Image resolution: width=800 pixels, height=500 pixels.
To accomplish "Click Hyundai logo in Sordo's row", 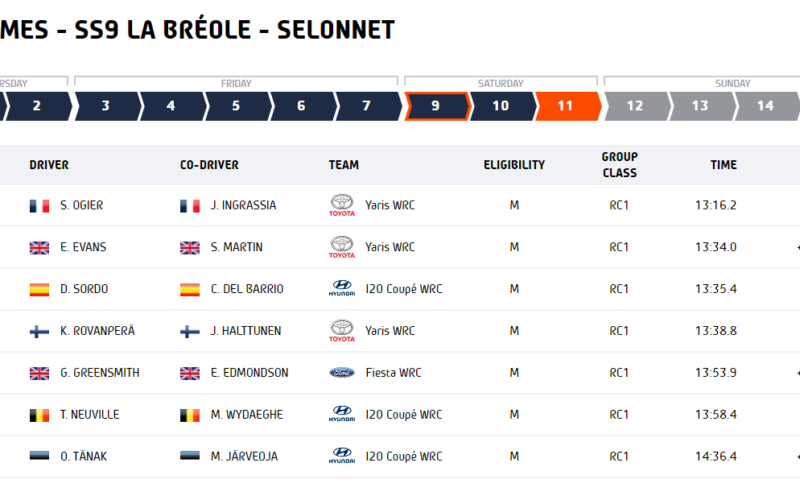I will 342,289.
